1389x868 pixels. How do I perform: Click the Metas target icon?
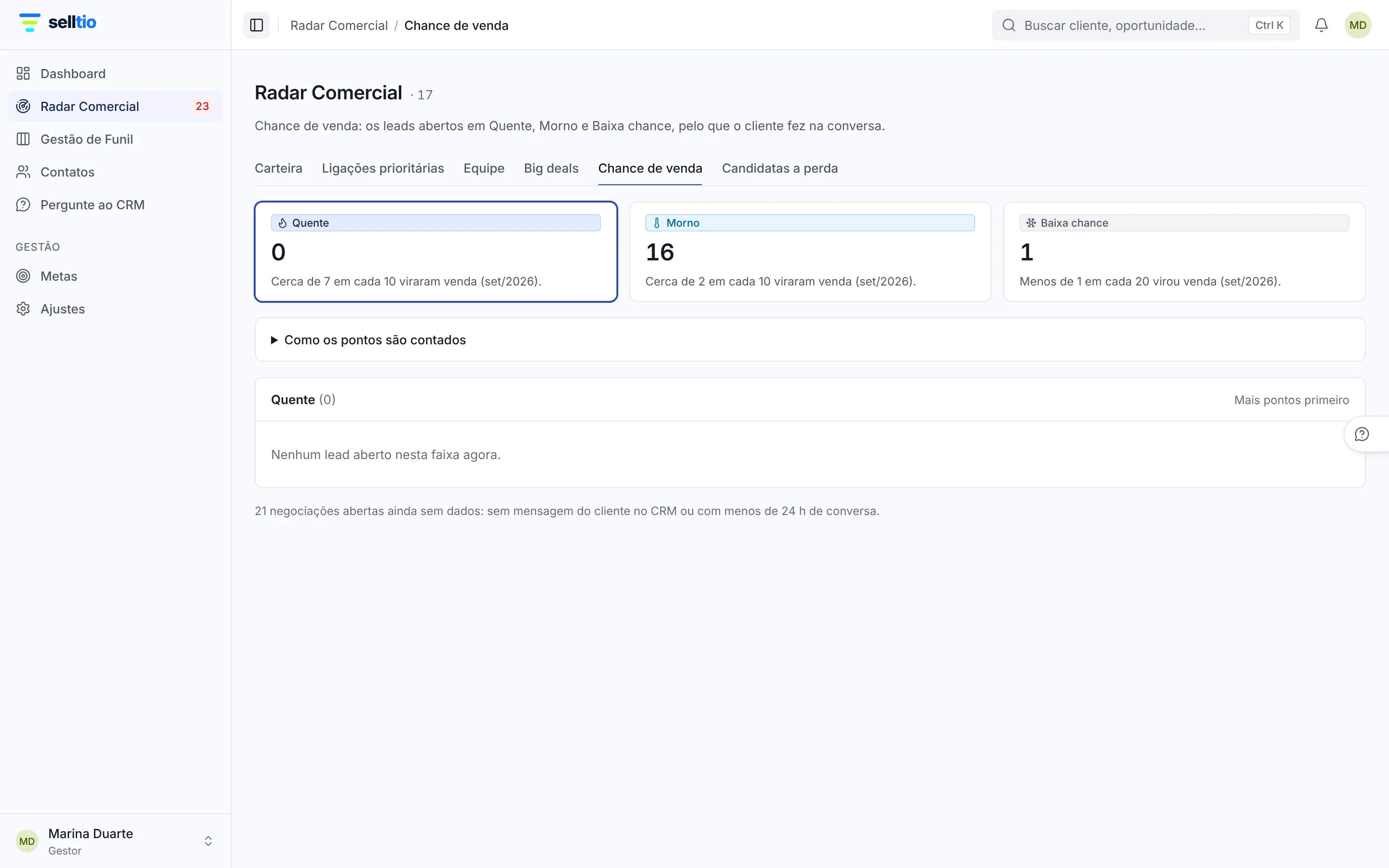[x=23, y=276]
